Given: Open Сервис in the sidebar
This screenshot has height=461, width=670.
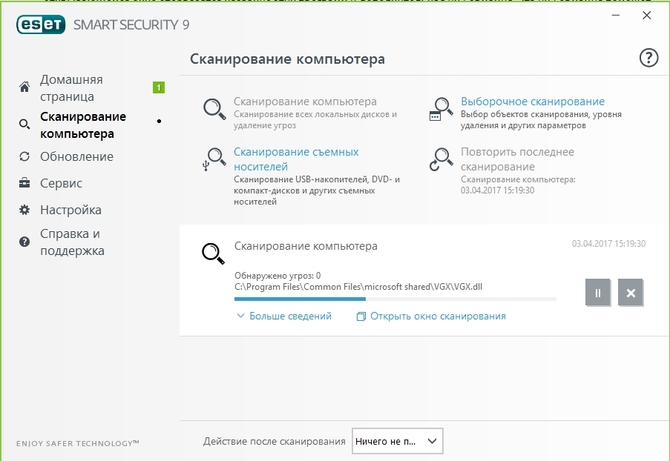Looking at the screenshot, I should (x=61, y=184).
